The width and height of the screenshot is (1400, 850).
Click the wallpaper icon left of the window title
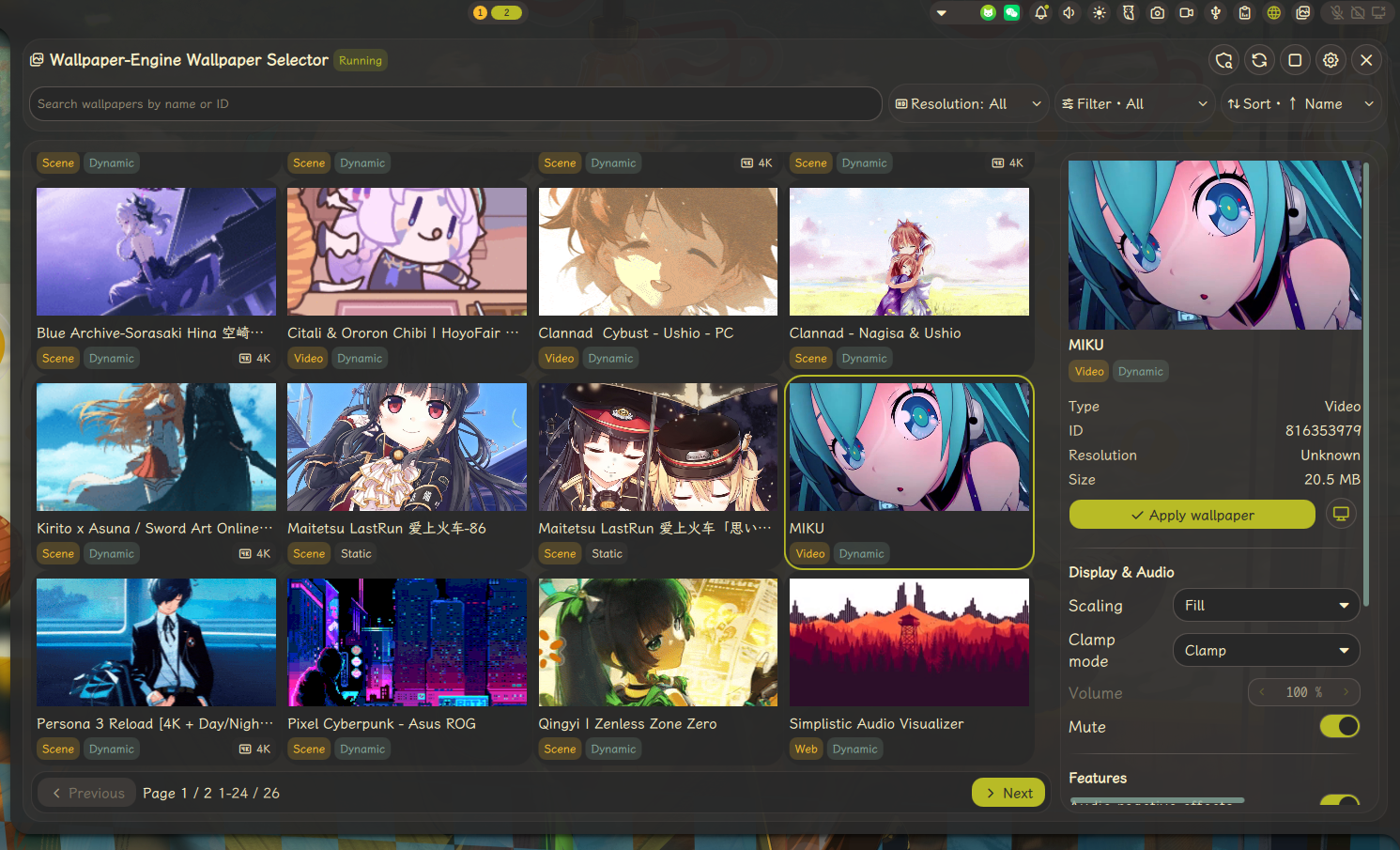[37, 59]
